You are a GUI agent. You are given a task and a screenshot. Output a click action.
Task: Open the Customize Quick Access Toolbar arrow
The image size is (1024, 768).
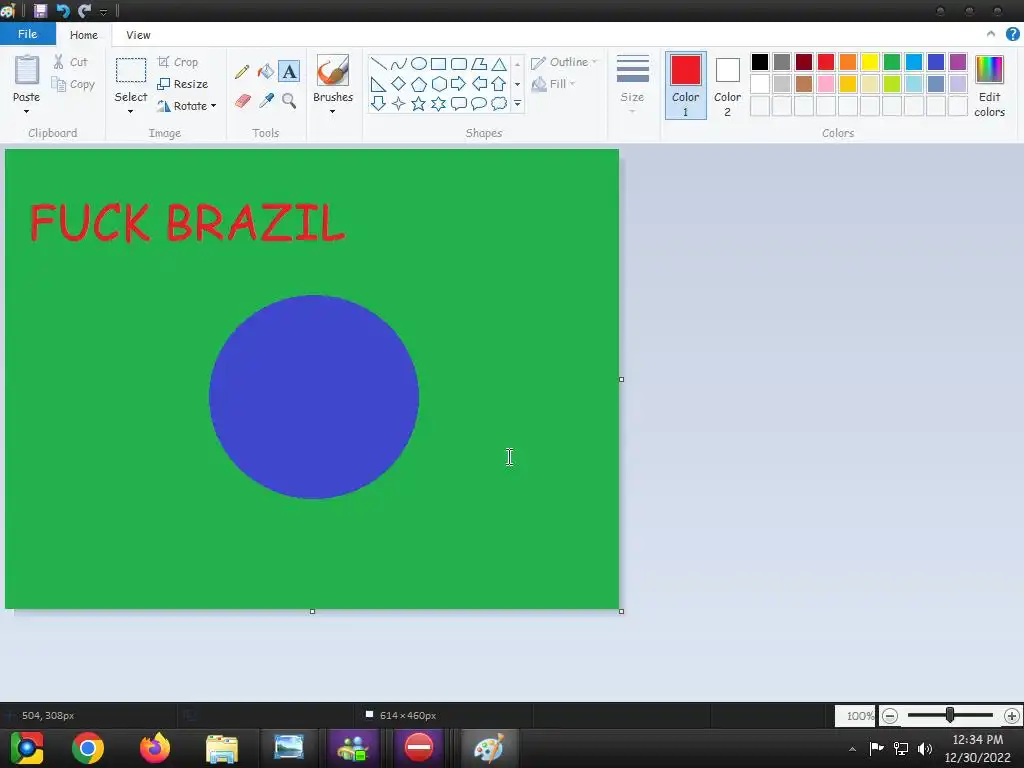(x=103, y=12)
